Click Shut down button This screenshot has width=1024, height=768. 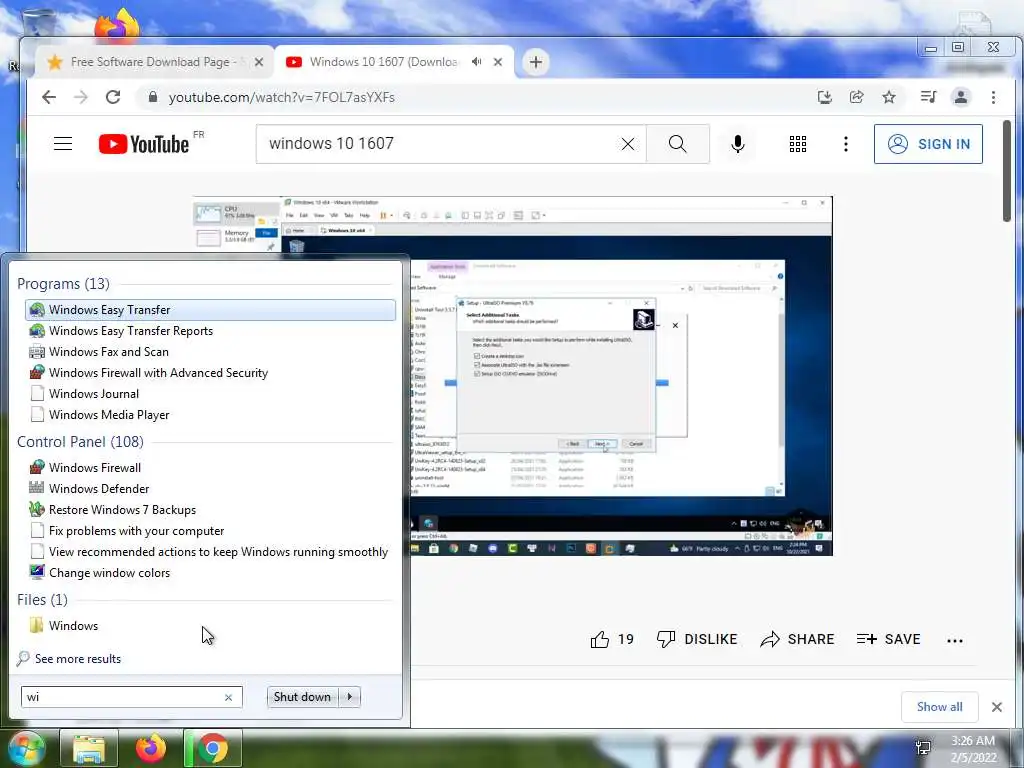[x=303, y=697]
